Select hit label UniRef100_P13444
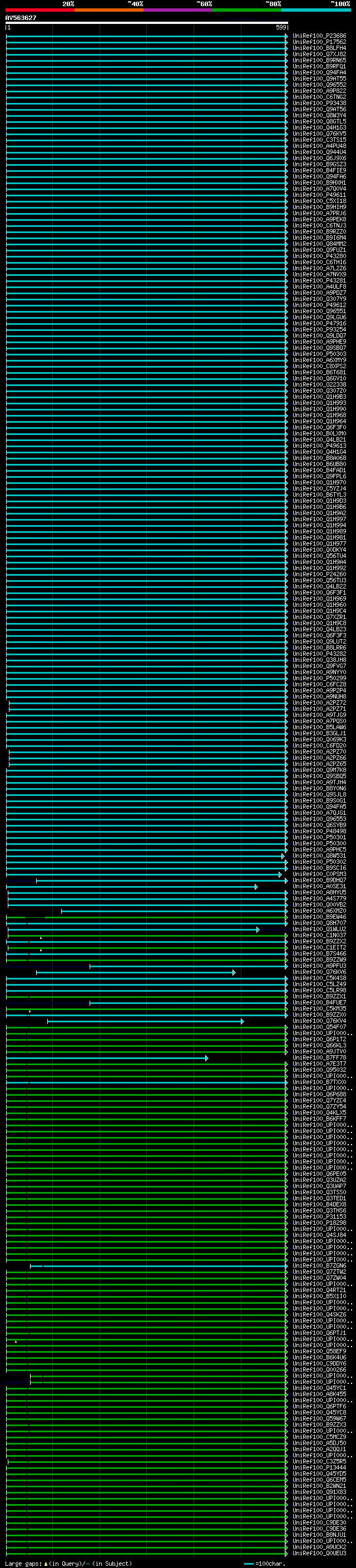The image size is (356, 1568). [319, 1467]
